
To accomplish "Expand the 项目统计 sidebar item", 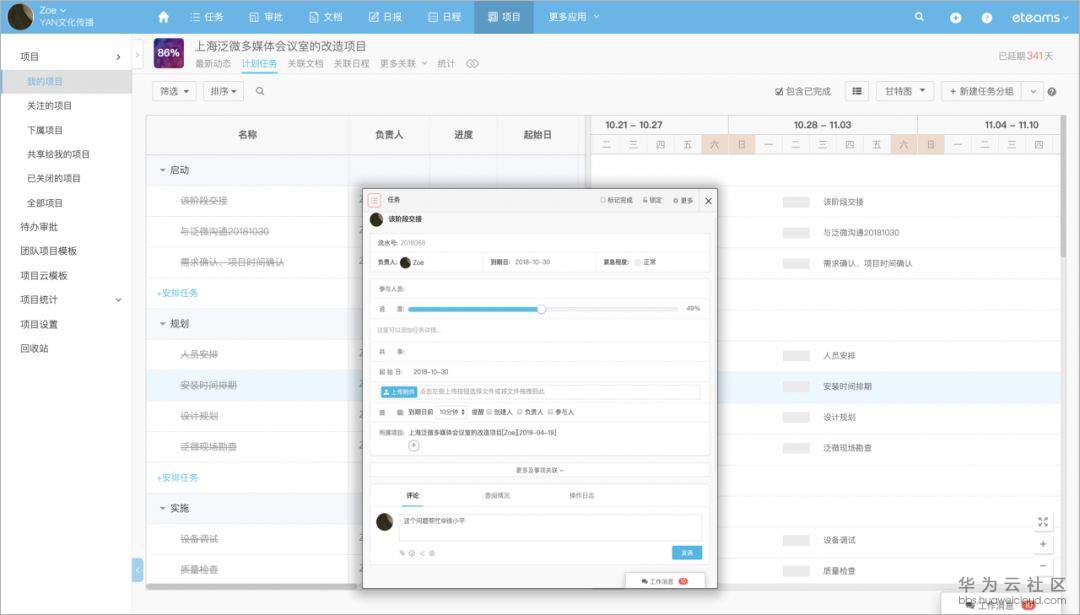I will click(x=118, y=300).
